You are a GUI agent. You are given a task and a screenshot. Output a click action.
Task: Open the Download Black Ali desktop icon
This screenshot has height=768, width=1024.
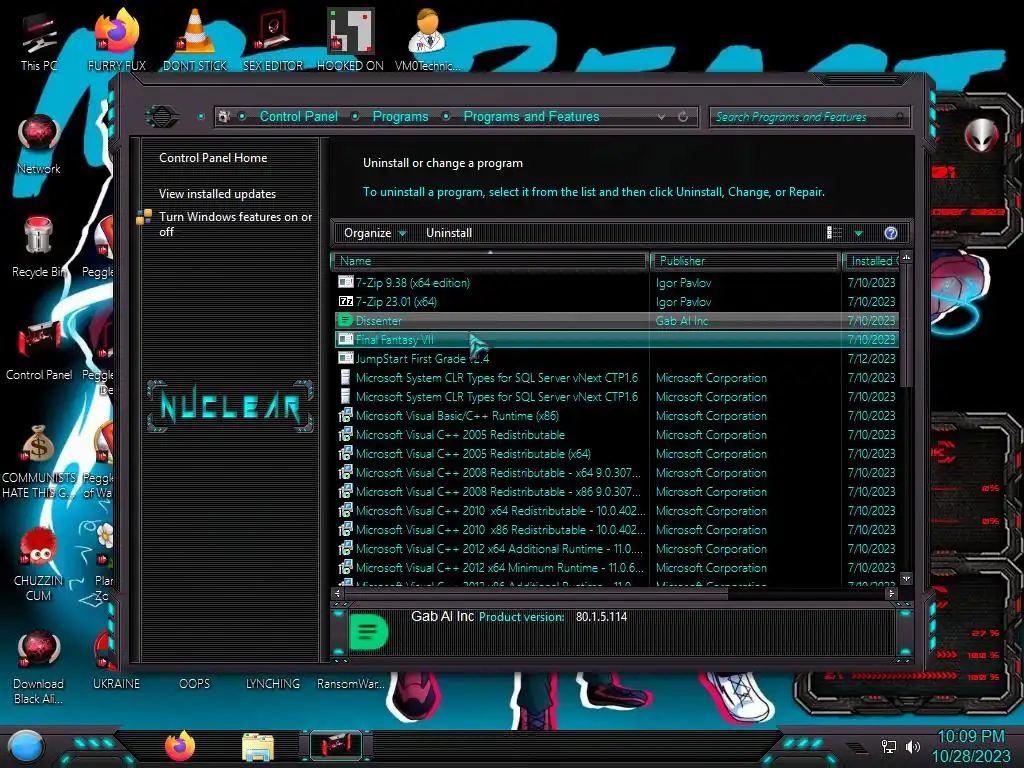point(39,666)
